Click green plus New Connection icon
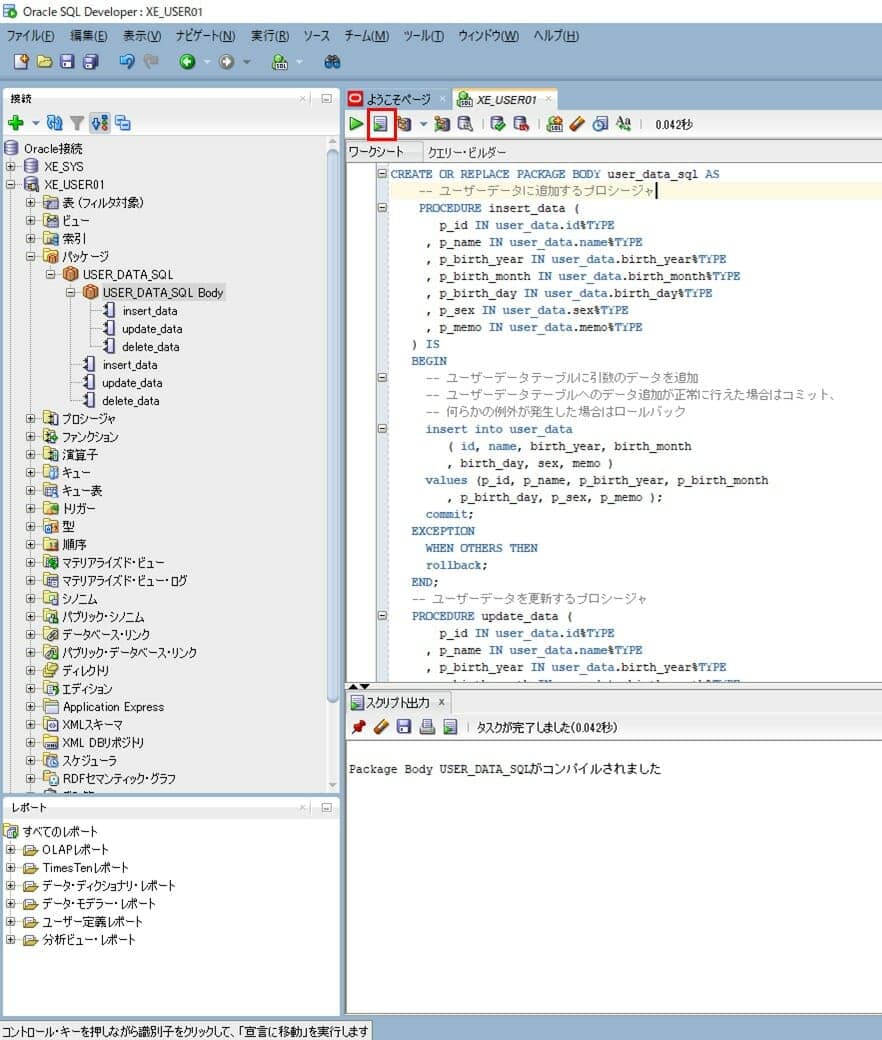Screen dimensions: 882x1040 click(x=16, y=123)
